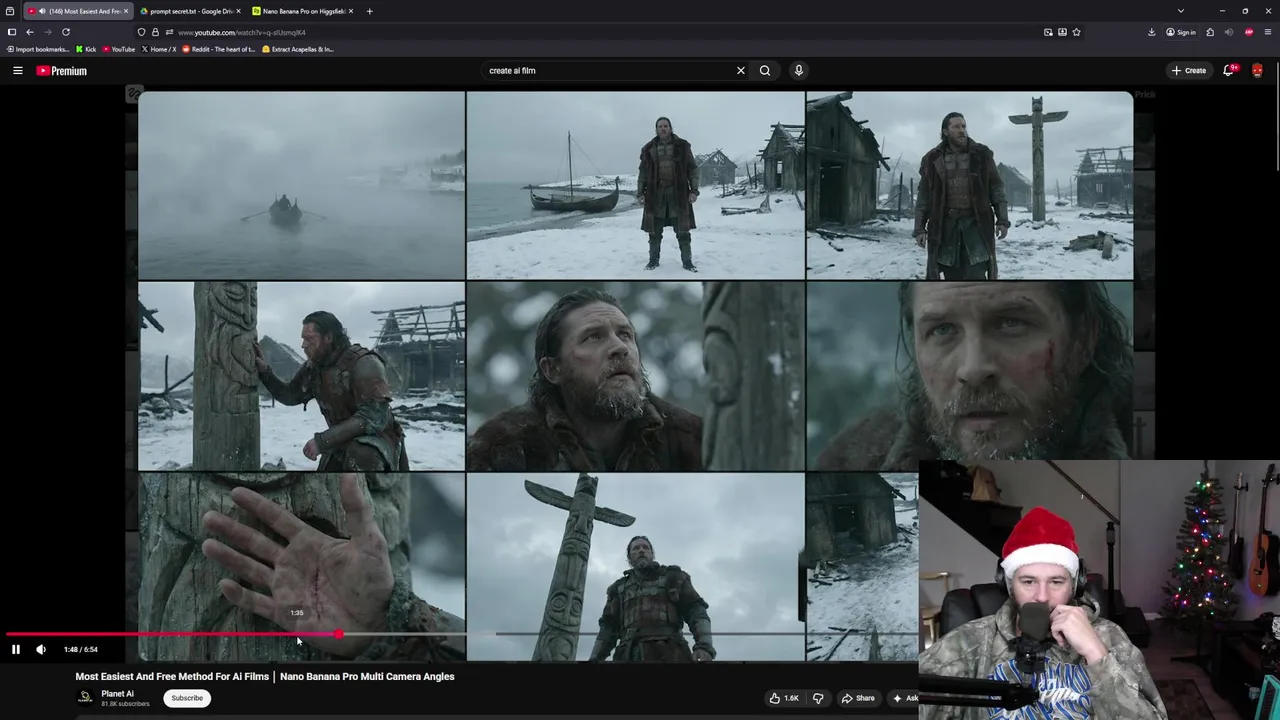The width and height of the screenshot is (1280, 720).
Task: Open the Reddit bookmark
Action: tap(219, 49)
